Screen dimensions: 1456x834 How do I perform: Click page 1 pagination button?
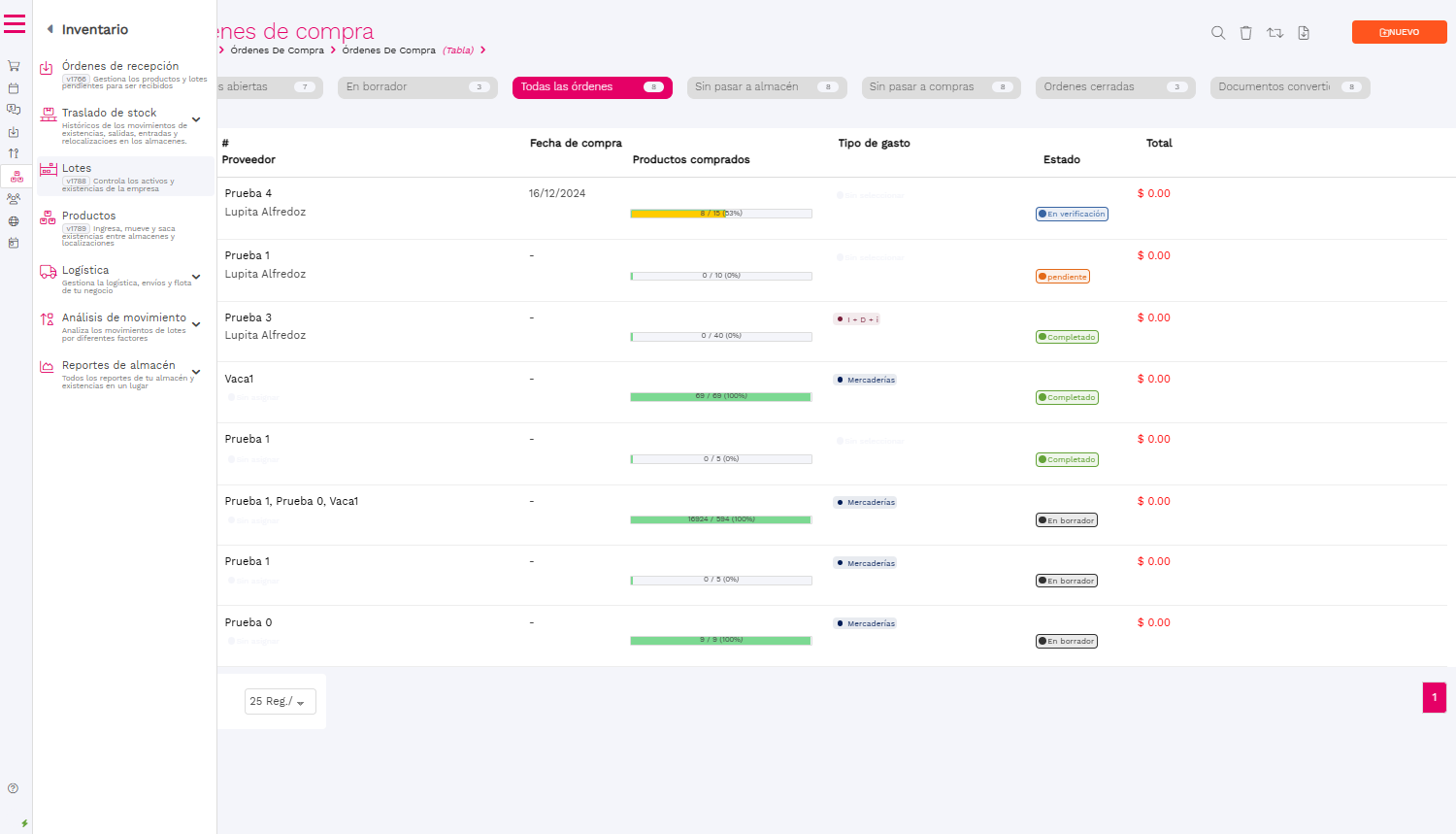(x=1434, y=697)
